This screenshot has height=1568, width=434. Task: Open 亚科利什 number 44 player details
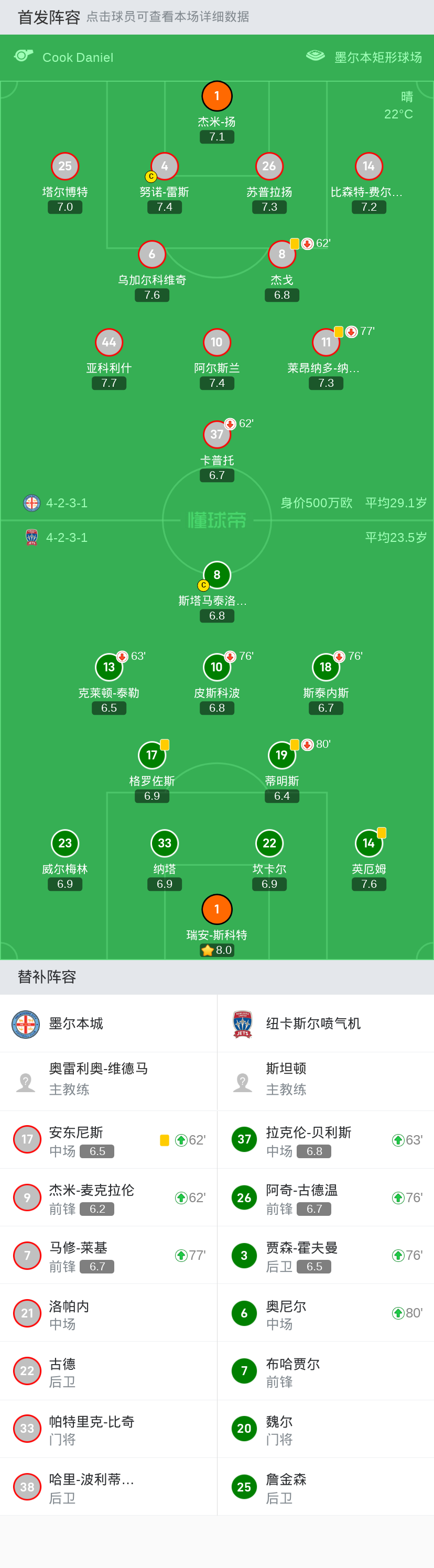tap(109, 342)
